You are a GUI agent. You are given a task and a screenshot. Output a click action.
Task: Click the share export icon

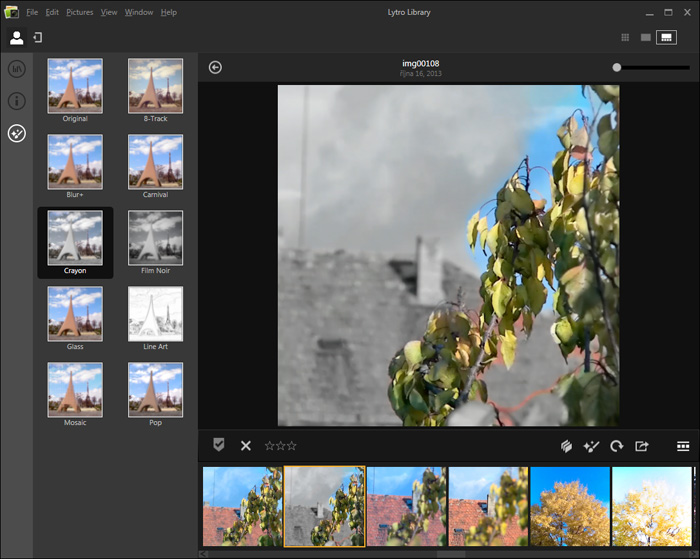[642, 446]
